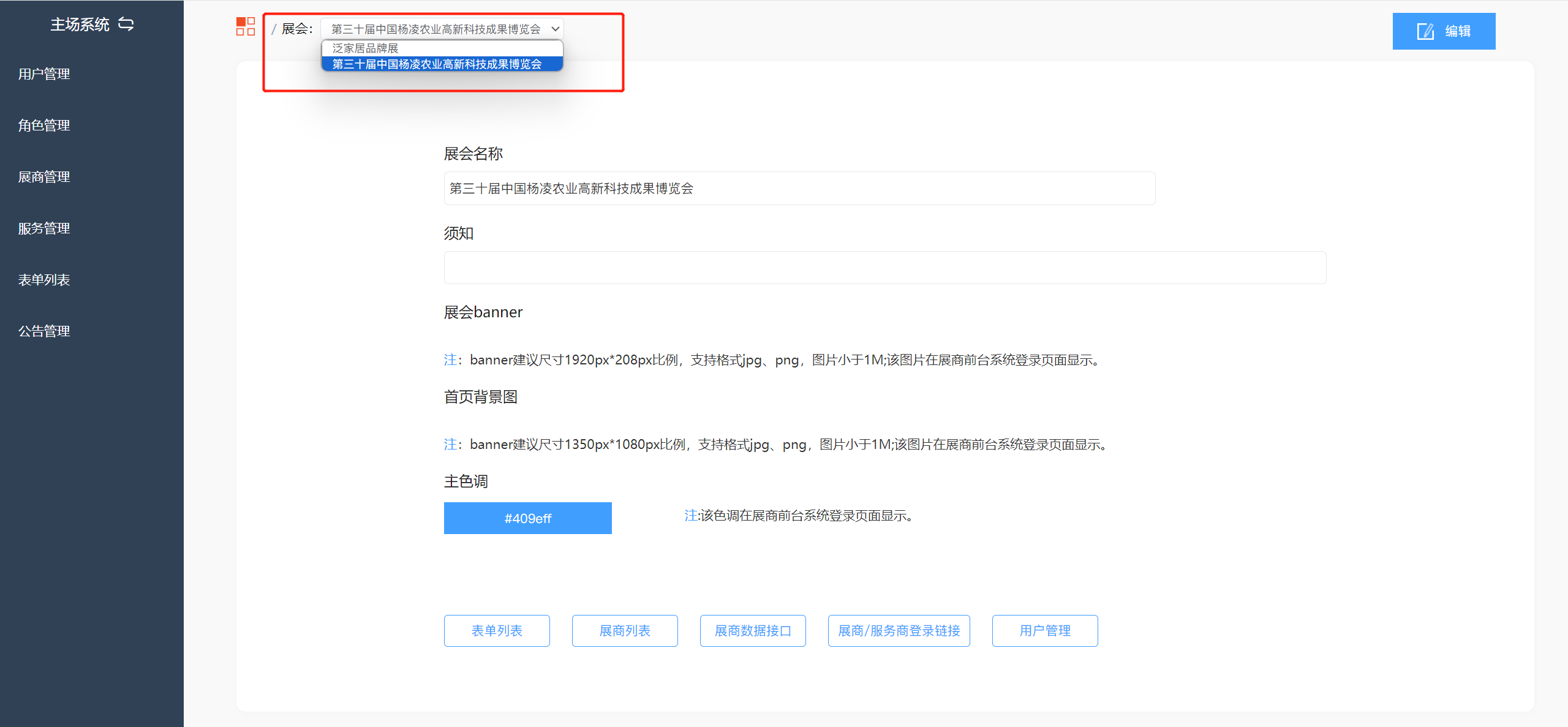Expand the 展会 selection dropdown
This screenshot has width=1568, height=727.
442,29
